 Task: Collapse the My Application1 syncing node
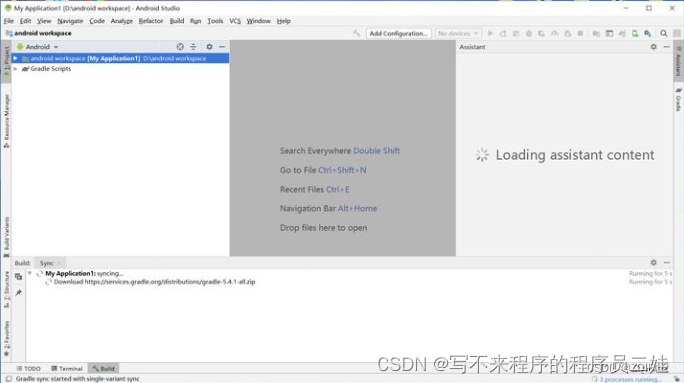[30, 274]
